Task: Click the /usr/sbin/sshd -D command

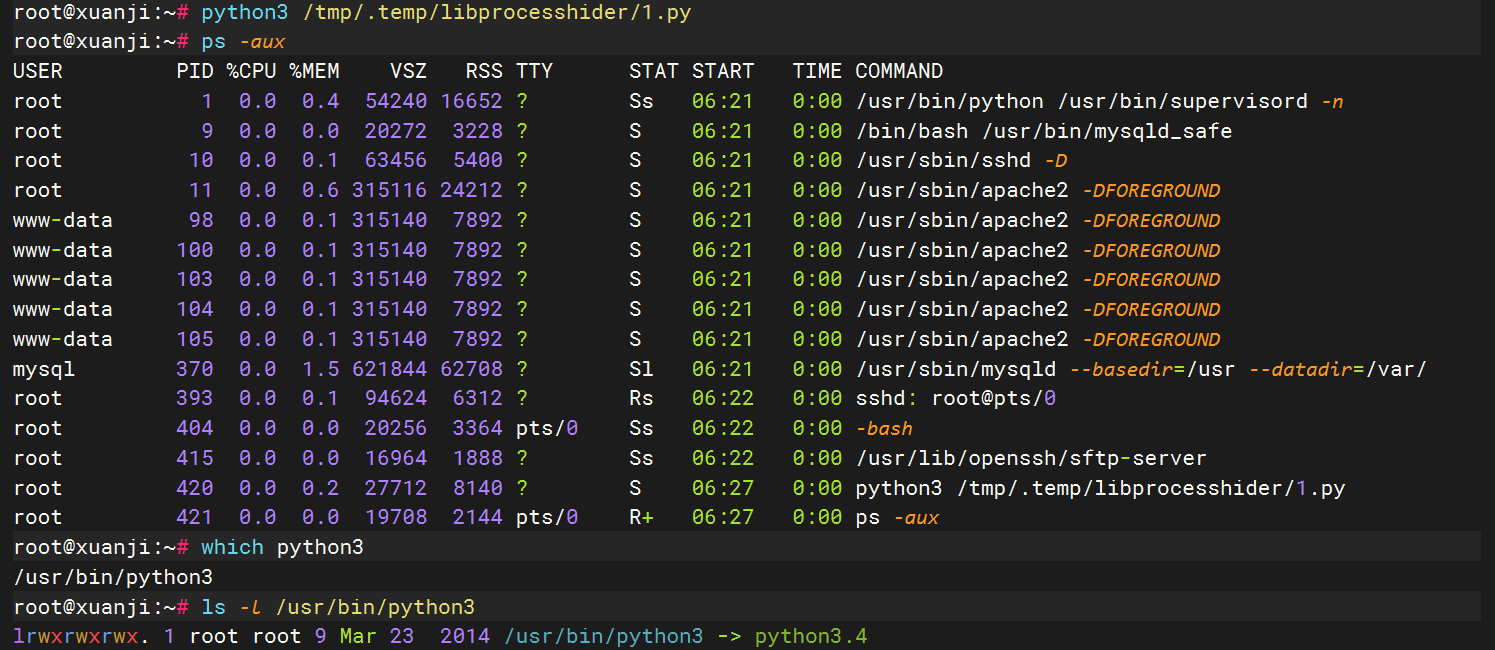Action: click(962, 160)
